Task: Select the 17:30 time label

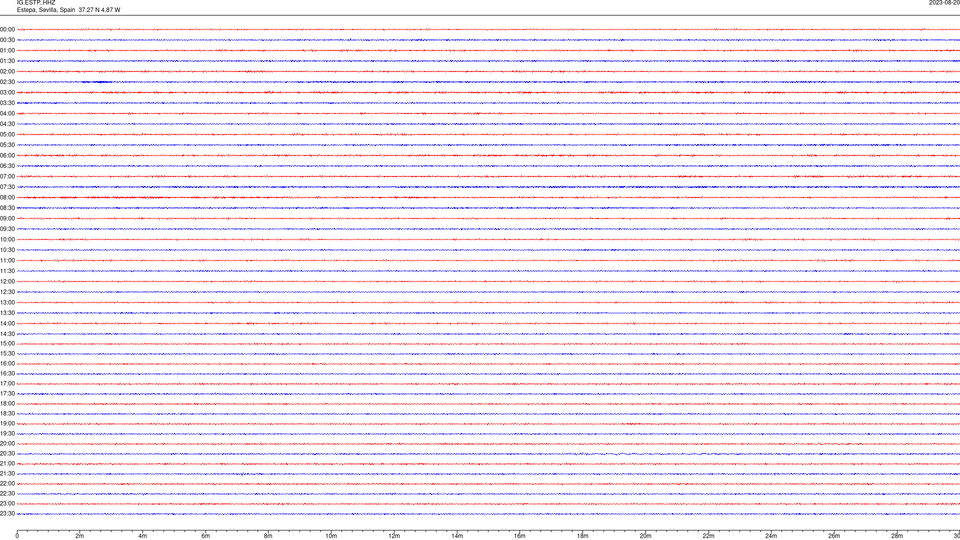Action: click(x=7, y=394)
